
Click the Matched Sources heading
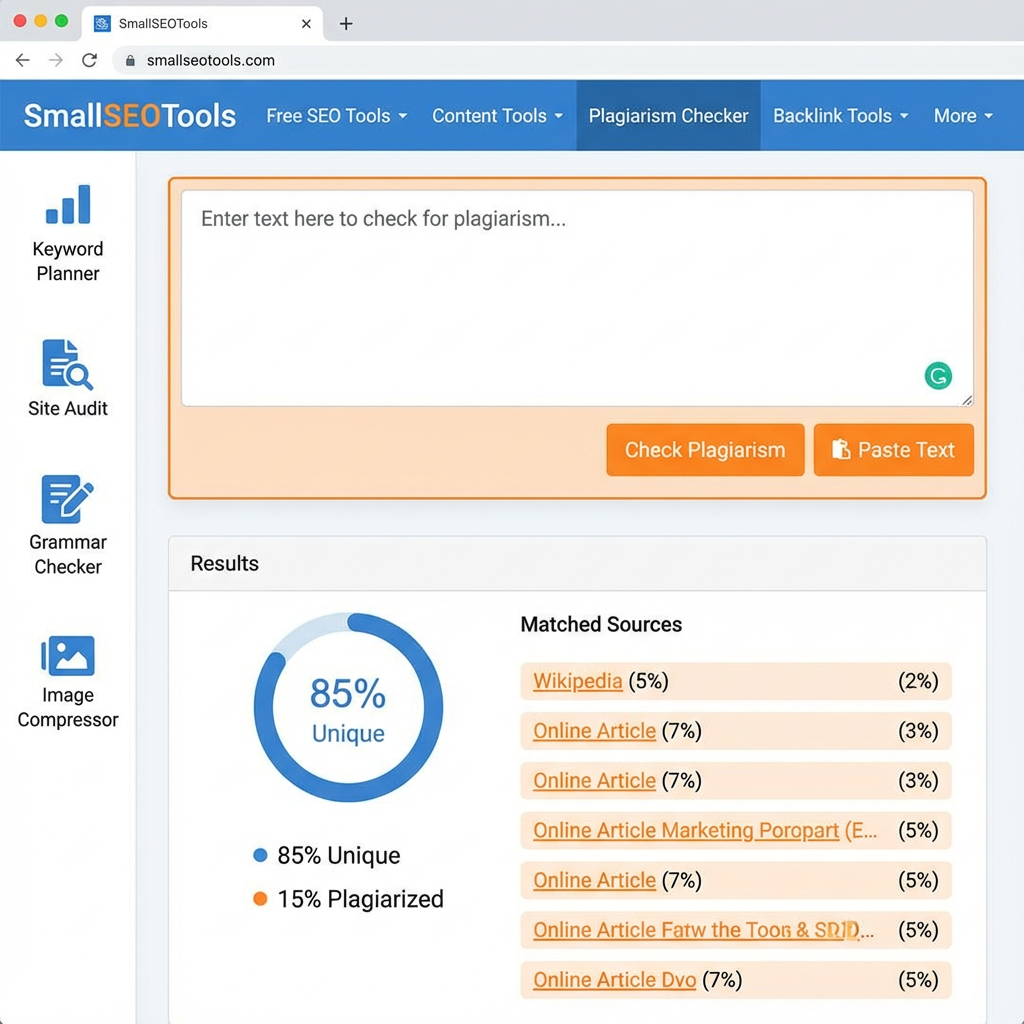[601, 624]
